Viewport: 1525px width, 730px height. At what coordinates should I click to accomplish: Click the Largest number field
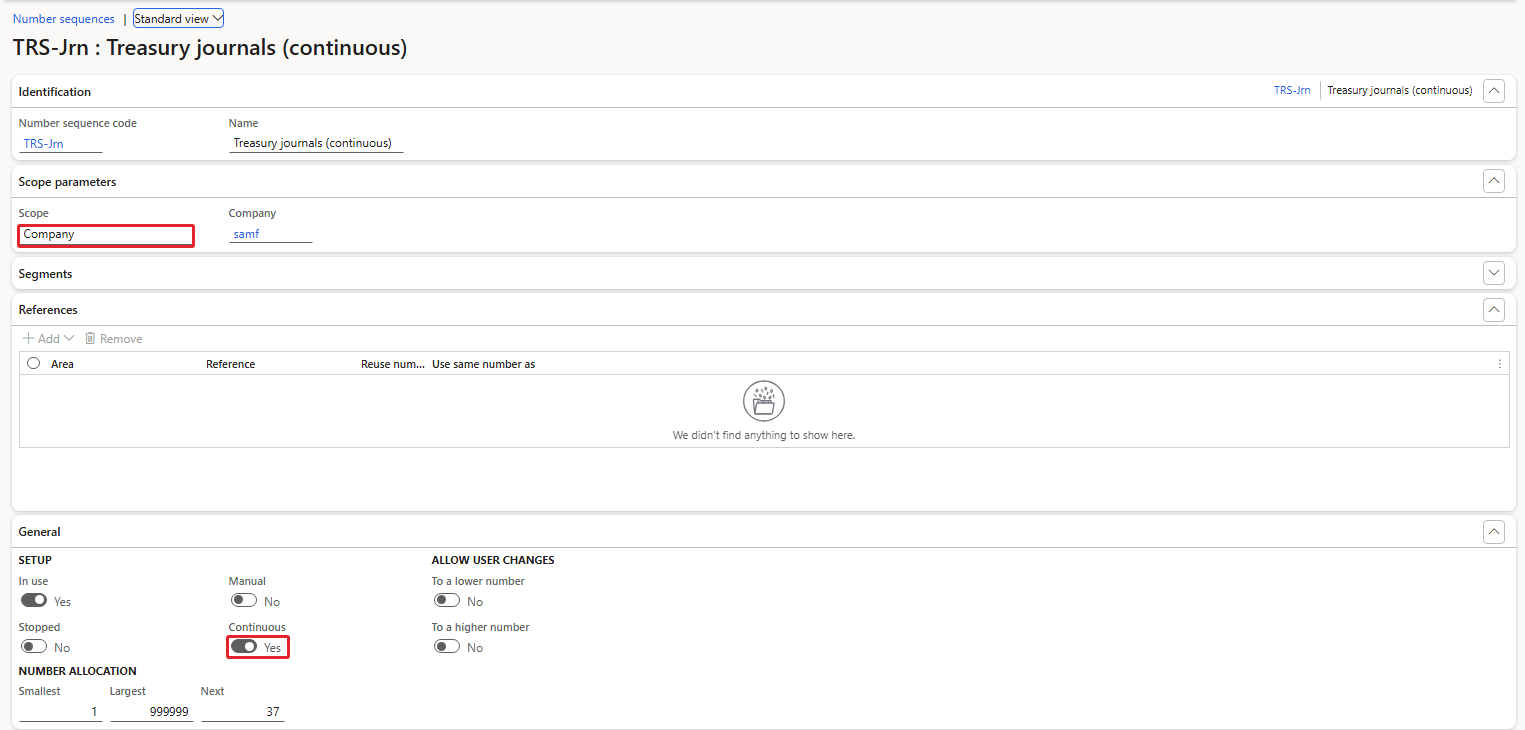[x=151, y=712]
